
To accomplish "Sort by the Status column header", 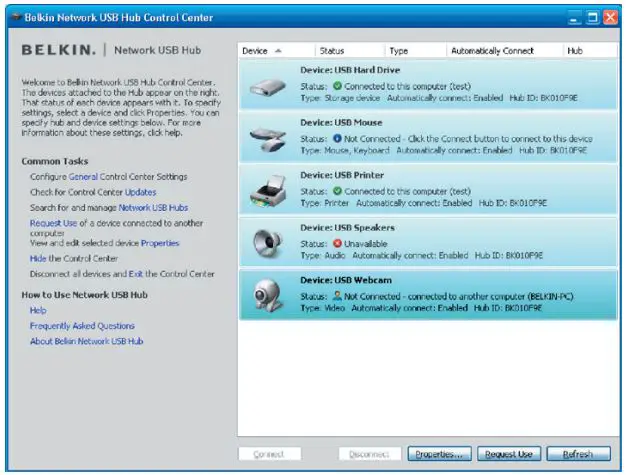I will 350,51.
